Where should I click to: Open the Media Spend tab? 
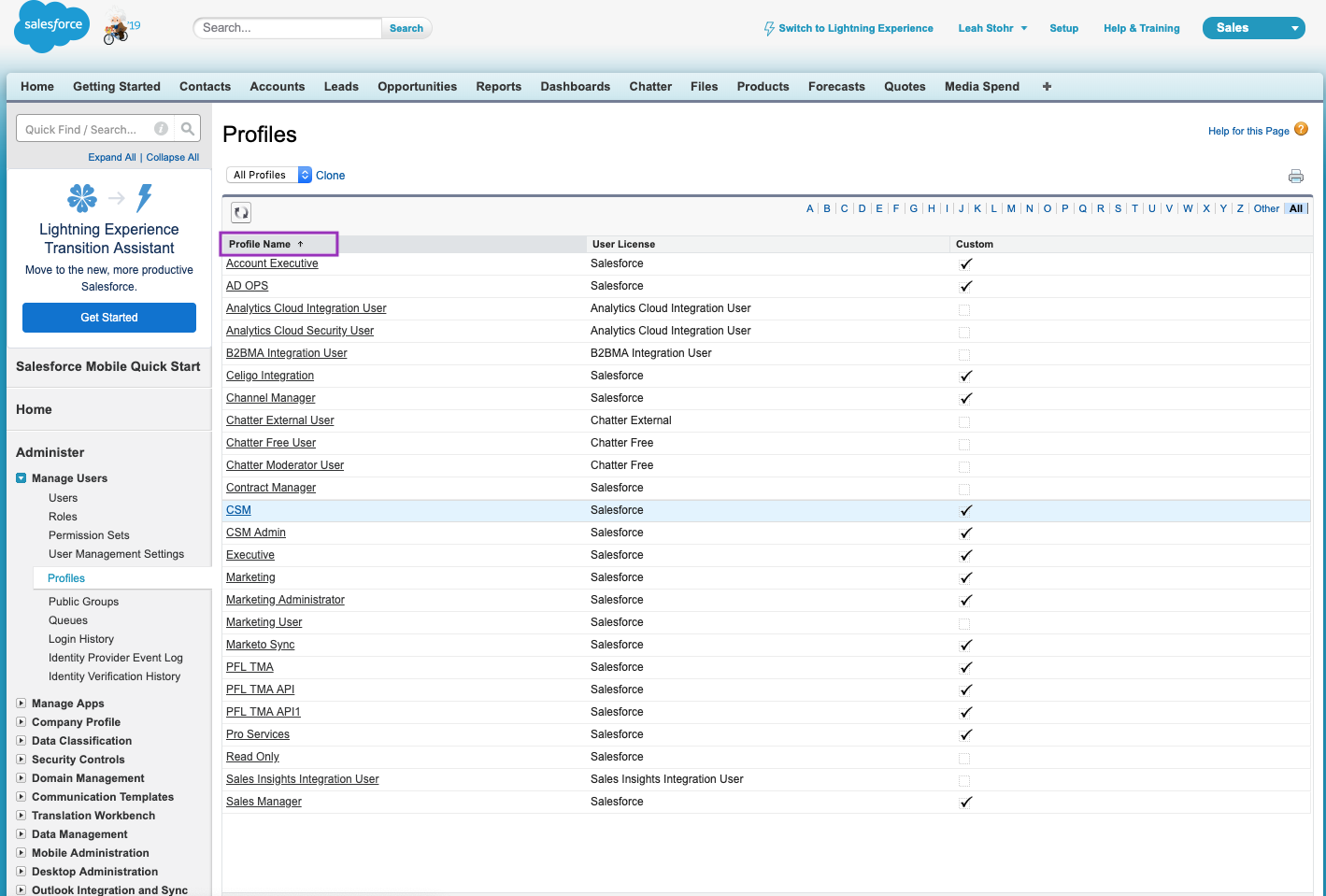pos(981,86)
